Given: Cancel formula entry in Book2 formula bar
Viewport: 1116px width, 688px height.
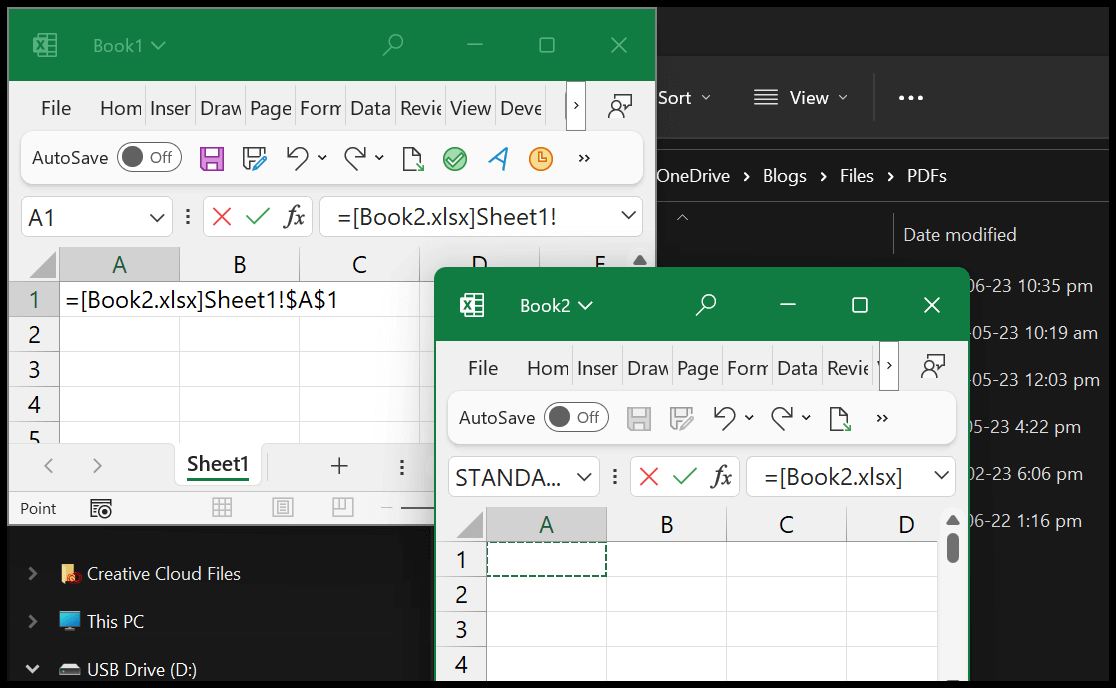Looking at the screenshot, I should point(649,477).
